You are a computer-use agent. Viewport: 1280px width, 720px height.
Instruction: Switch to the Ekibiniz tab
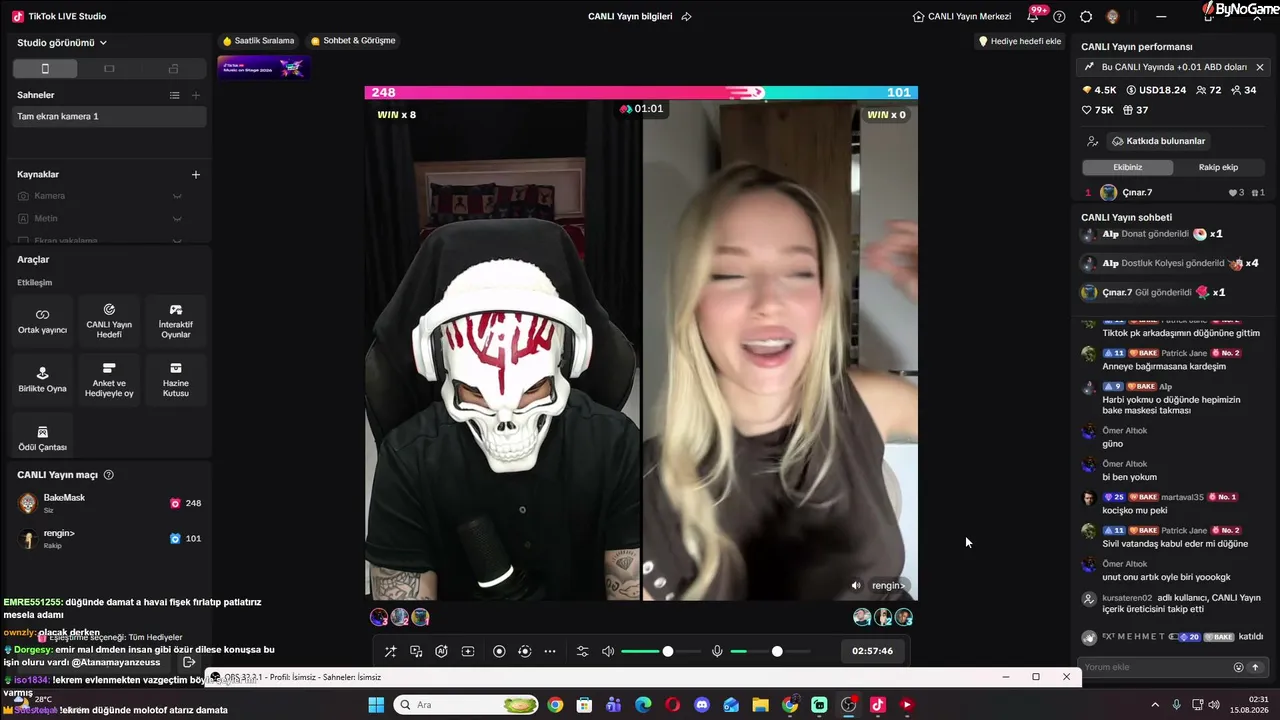click(1127, 167)
